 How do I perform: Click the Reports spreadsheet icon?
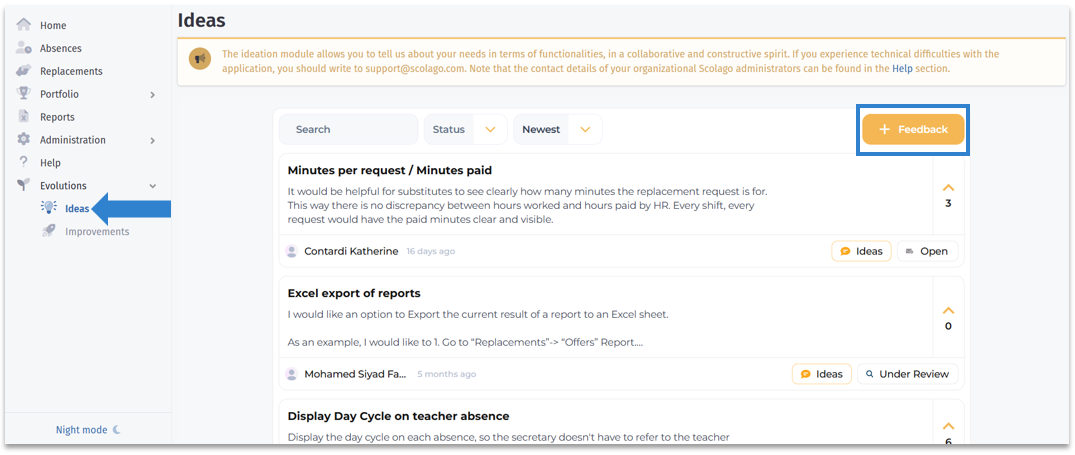(23, 116)
